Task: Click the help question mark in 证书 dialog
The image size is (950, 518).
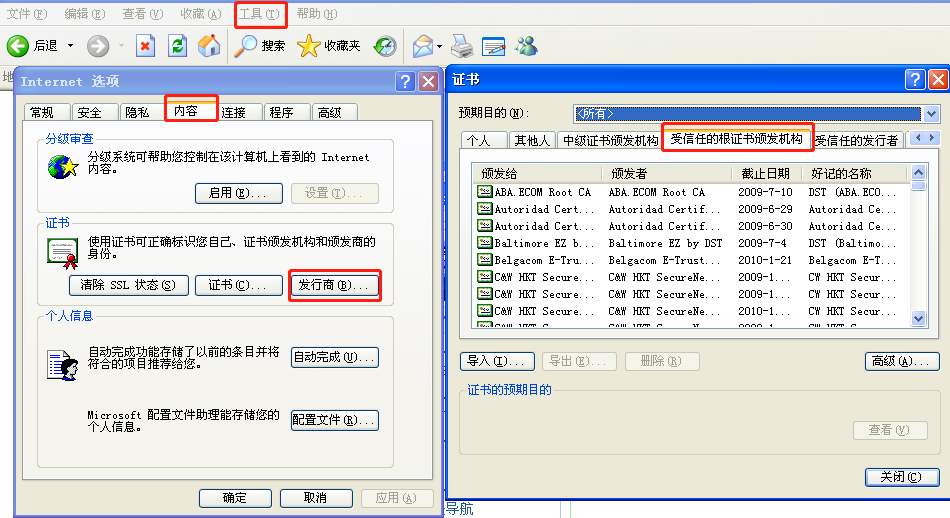Action: point(915,79)
